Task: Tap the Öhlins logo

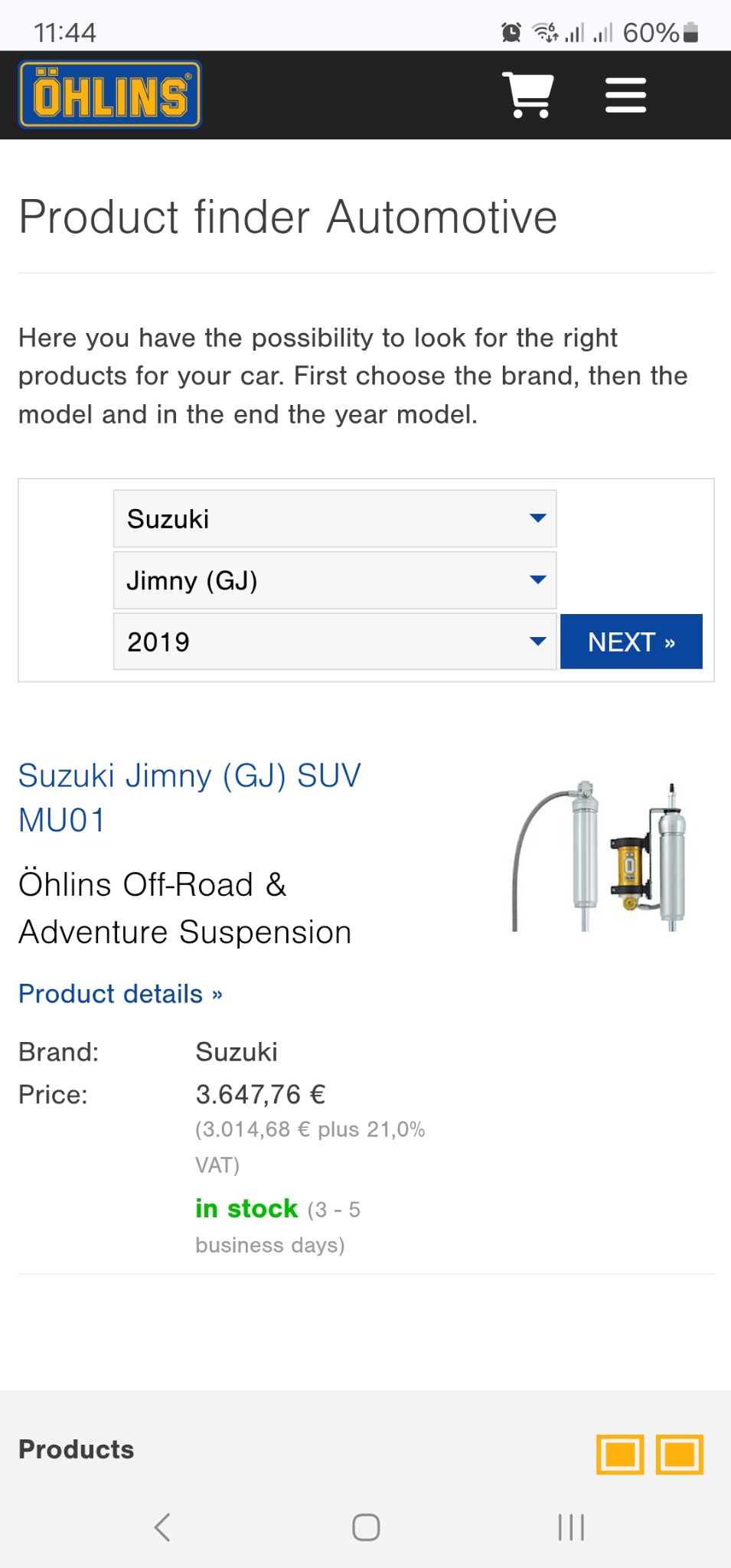Action: click(109, 95)
